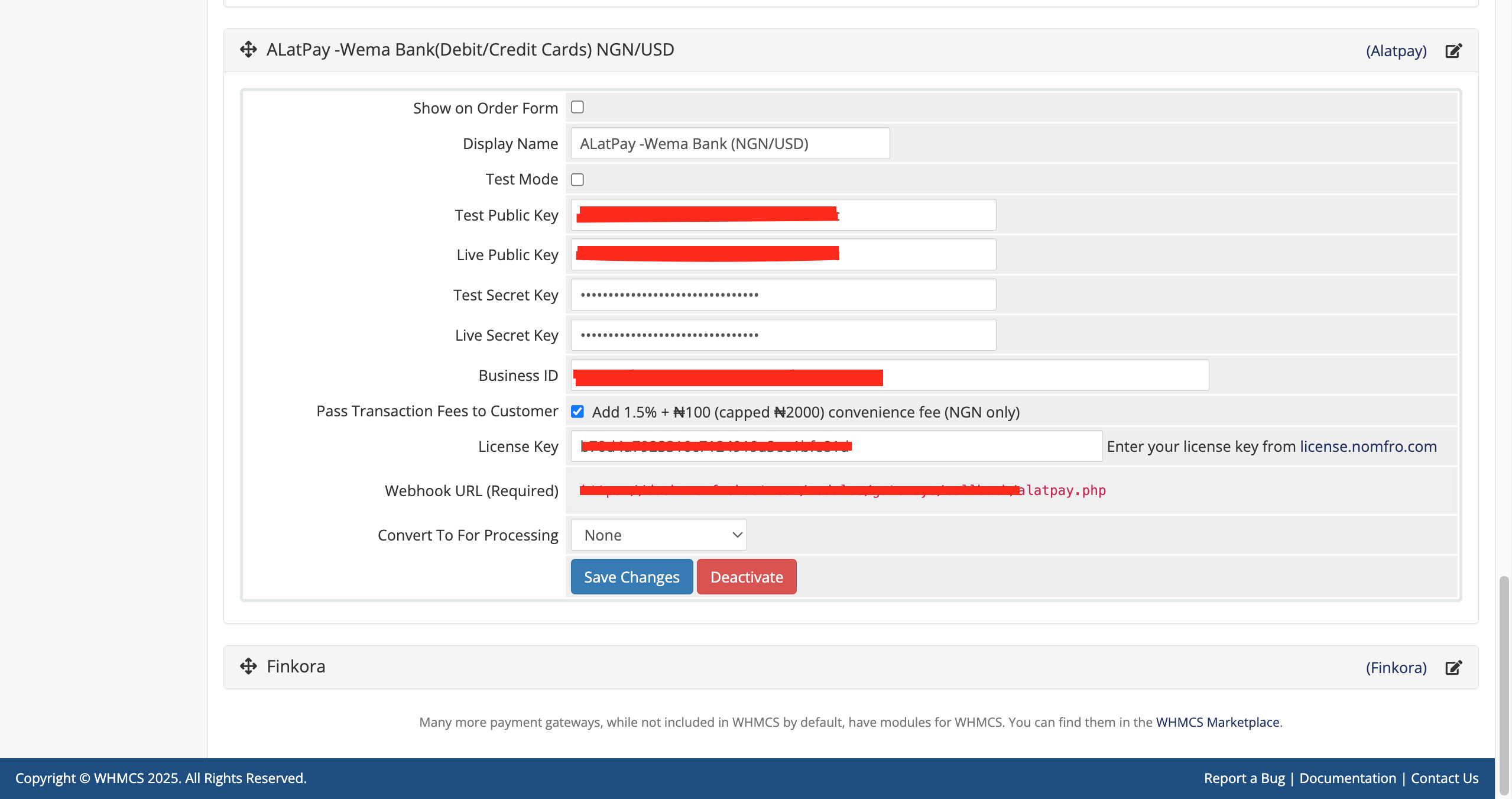Uncheck Pass Transaction Fees to Customer

click(577, 412)
